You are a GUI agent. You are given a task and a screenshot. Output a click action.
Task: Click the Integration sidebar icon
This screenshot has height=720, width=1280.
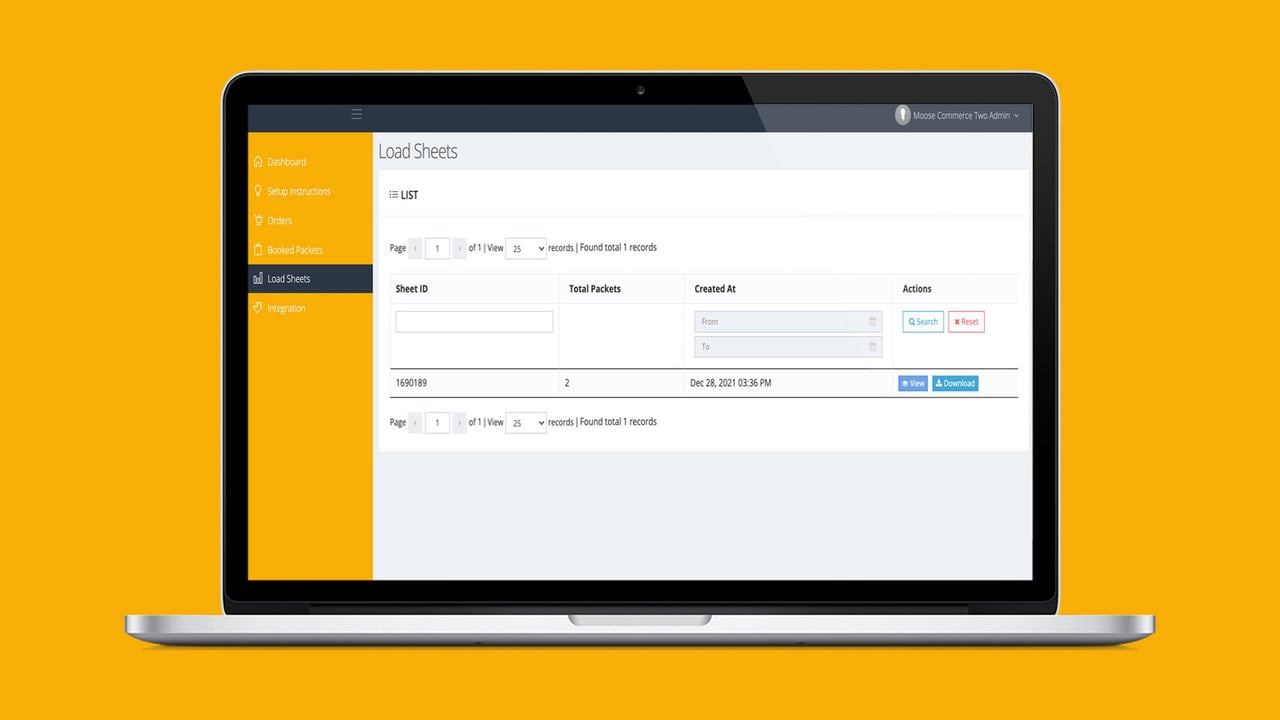pyautogui.click(x=258, y=308)
